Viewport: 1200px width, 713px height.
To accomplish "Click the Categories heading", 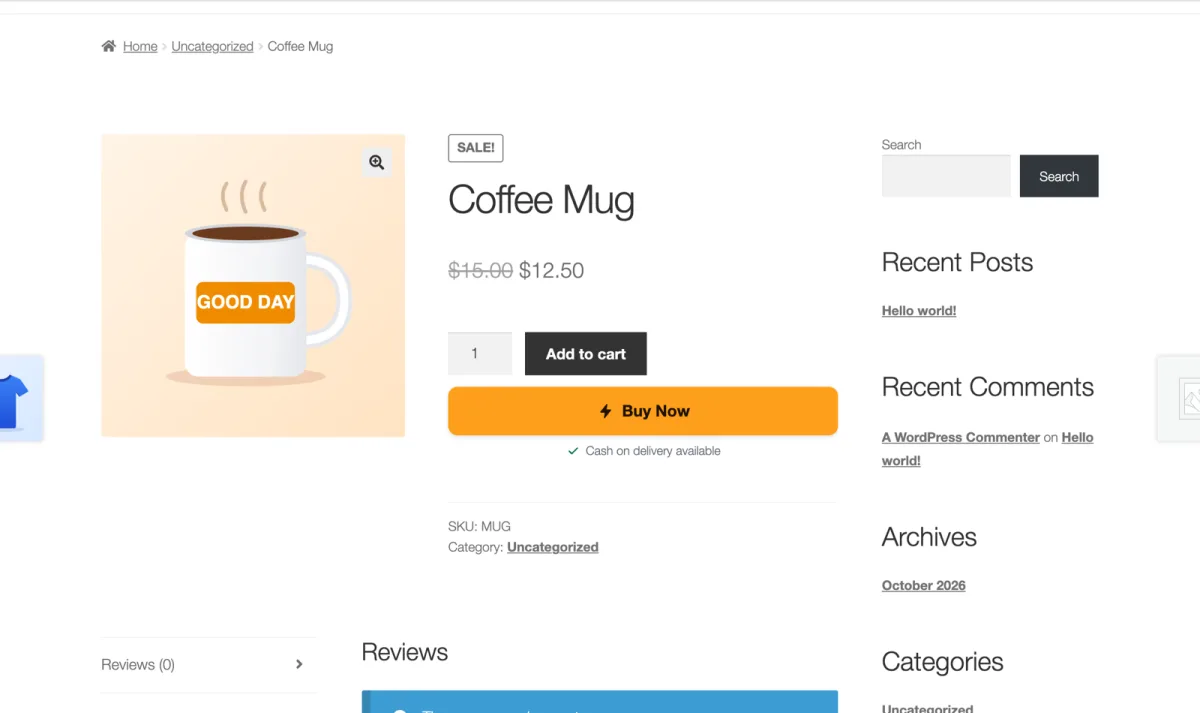I will point(942,662).
